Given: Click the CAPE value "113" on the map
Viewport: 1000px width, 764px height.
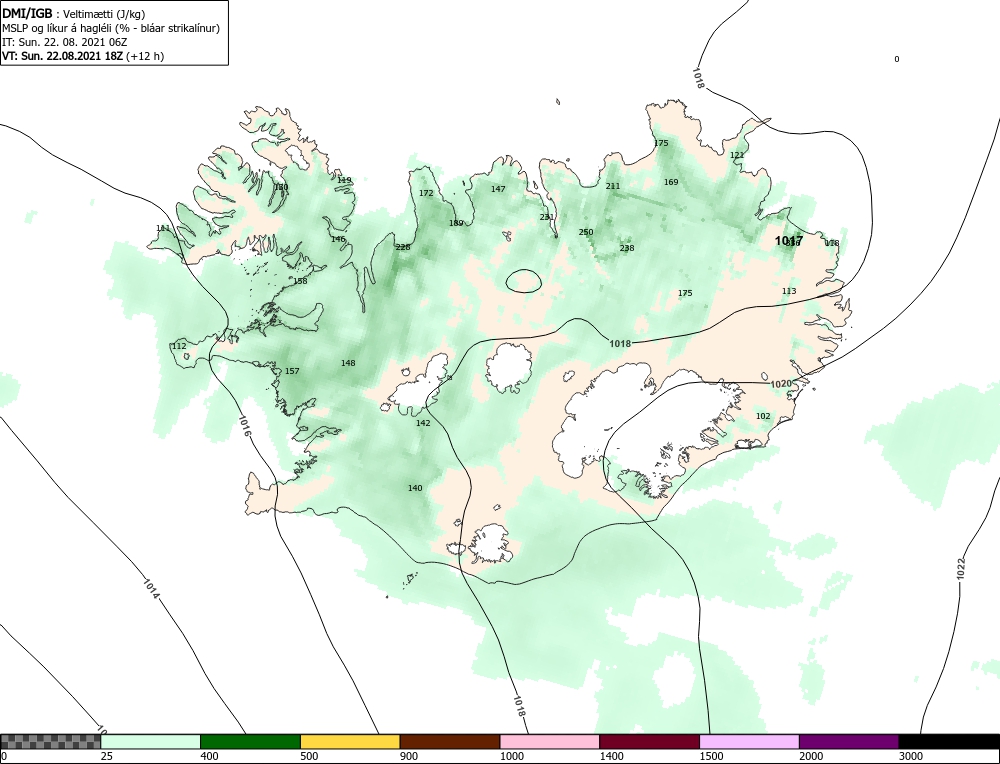Looking at the screenshot, I should click(x=789, y=291).
